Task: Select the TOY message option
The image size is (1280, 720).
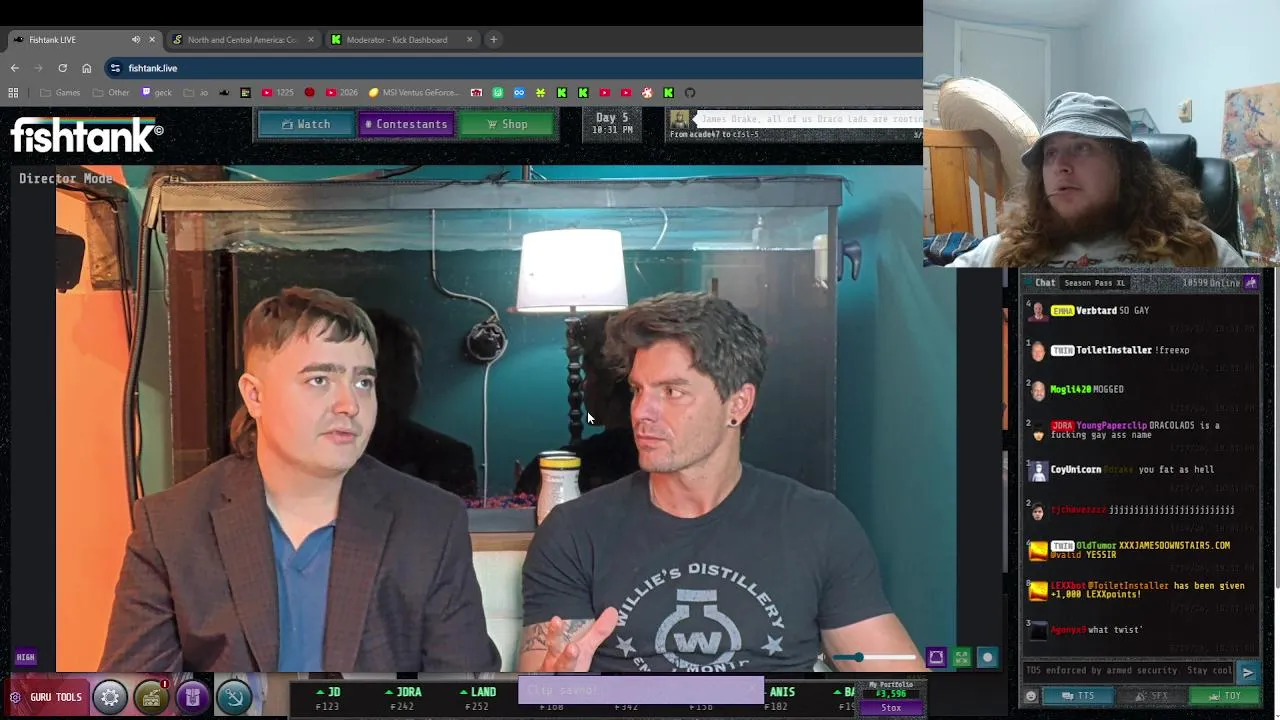Action: click(x=1224, y=696)
